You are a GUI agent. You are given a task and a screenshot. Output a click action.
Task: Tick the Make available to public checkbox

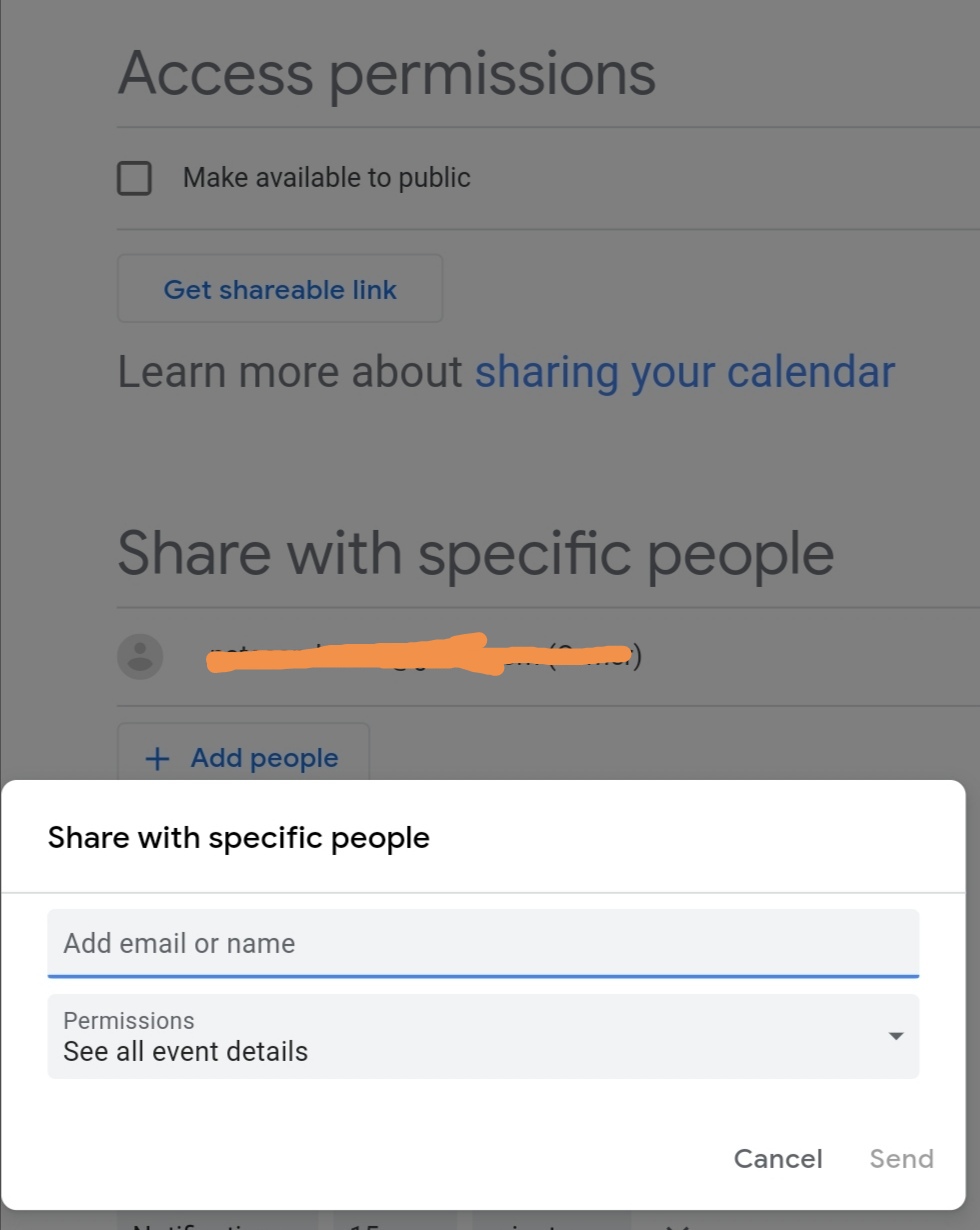click(x=135, y=179)
